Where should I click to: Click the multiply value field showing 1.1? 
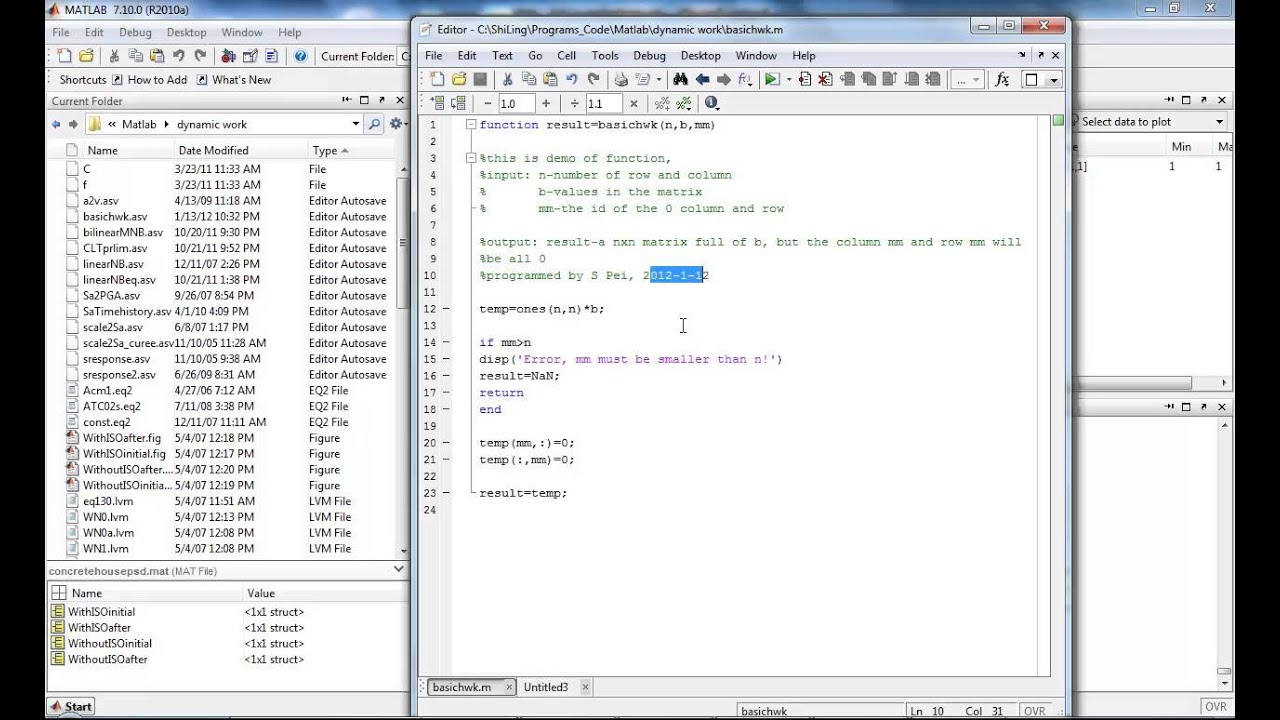[x=604, y=103]
